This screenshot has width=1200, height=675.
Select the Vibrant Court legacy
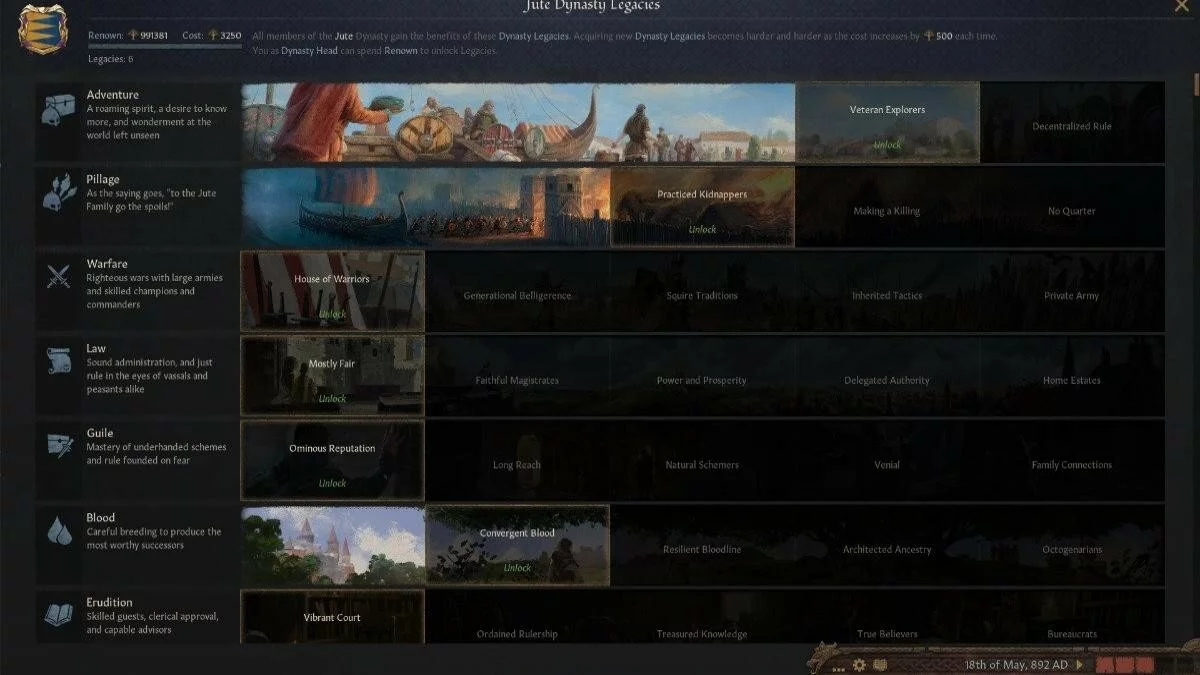pos(332,617)
